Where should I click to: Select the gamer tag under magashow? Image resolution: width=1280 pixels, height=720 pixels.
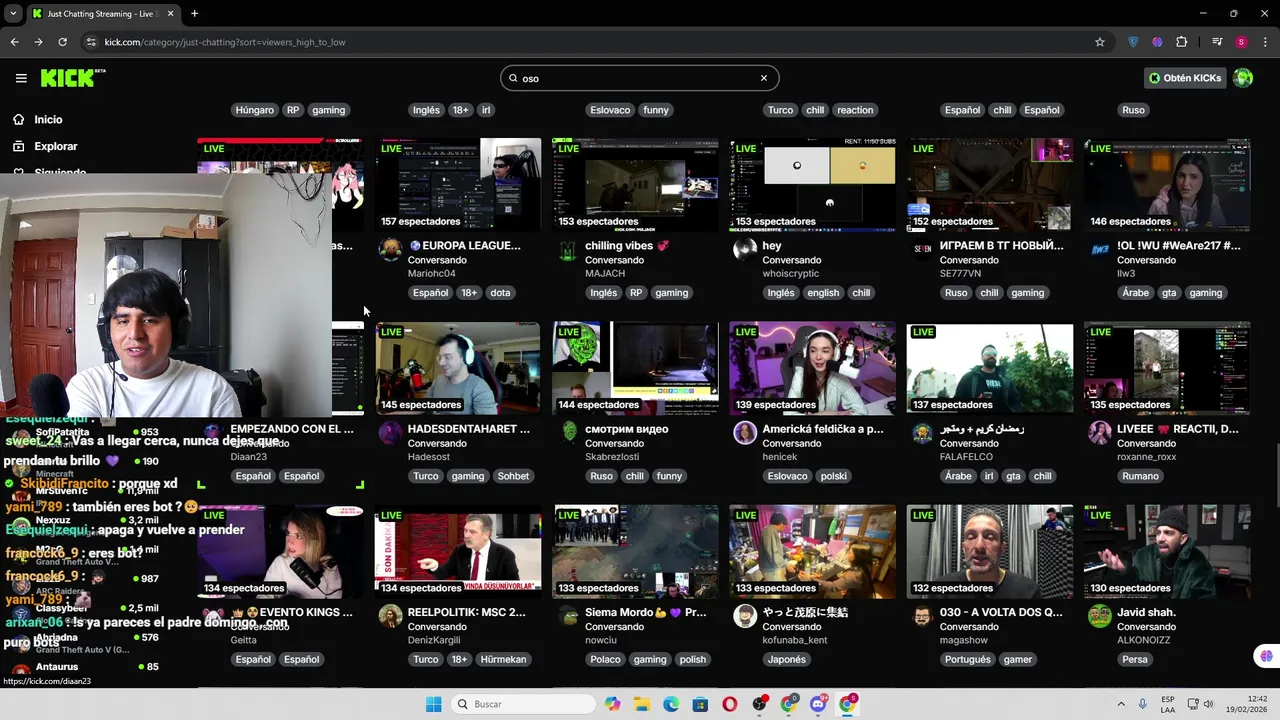[1017, 660]
